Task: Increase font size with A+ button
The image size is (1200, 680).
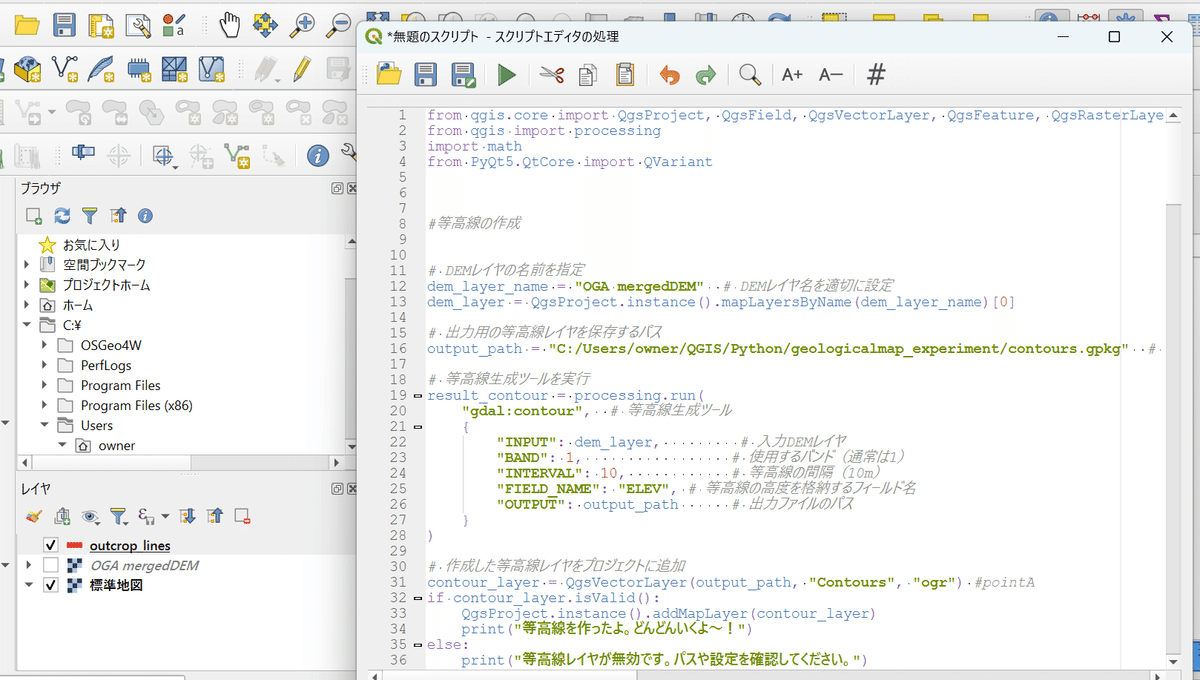Action: pos(792,74)
